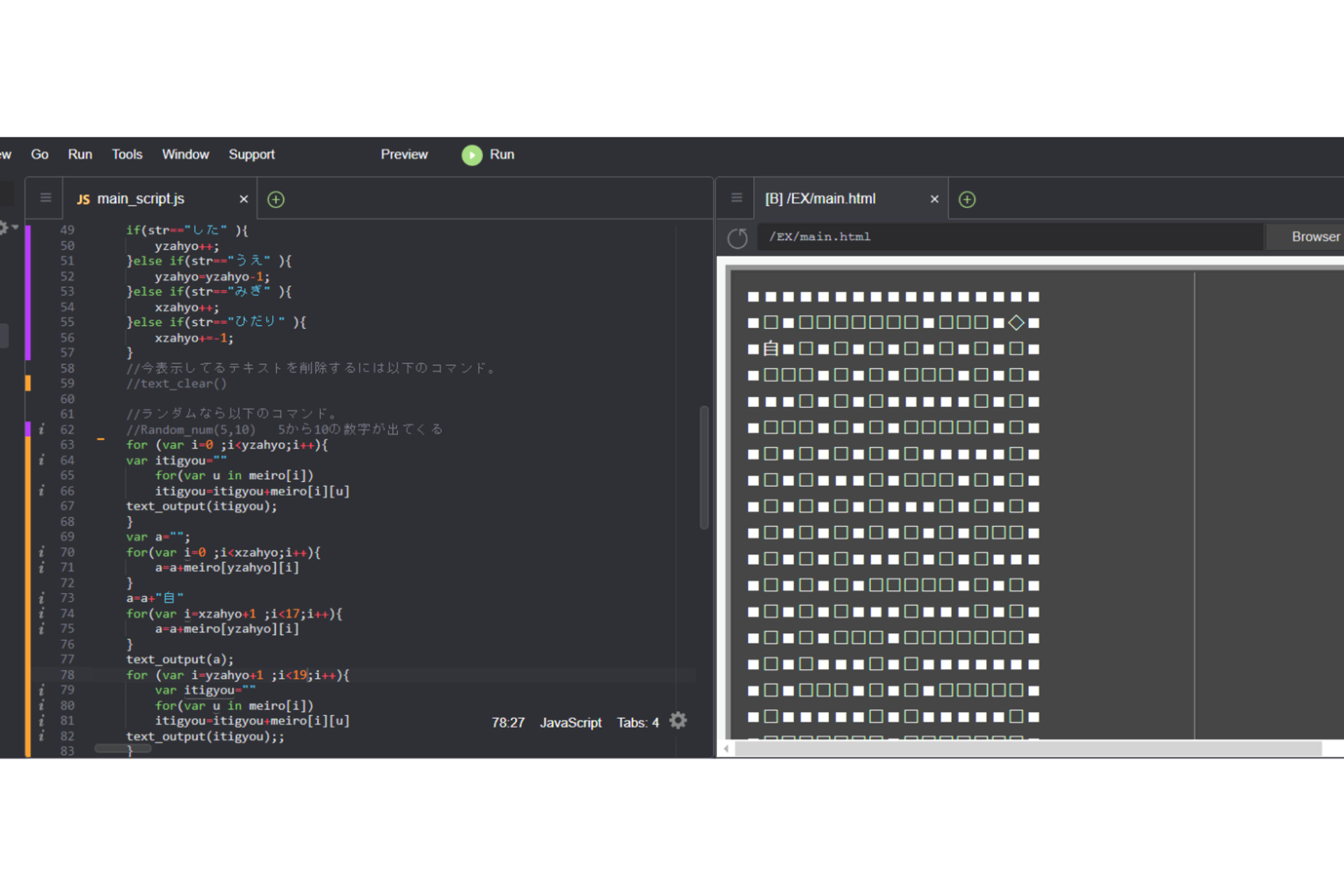
Task: Collapse the code fold on line 63
Action: (101, 439)
